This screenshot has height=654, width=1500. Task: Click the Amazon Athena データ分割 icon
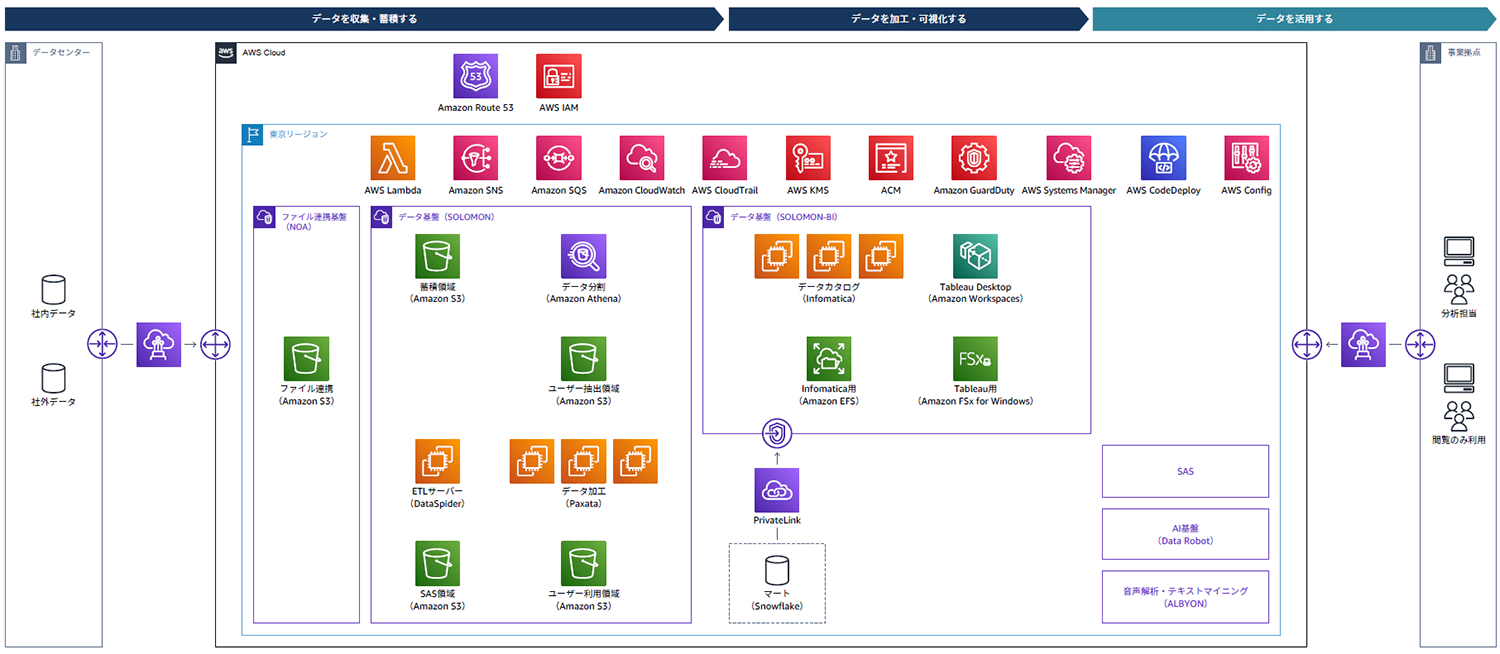click(583, 257)
